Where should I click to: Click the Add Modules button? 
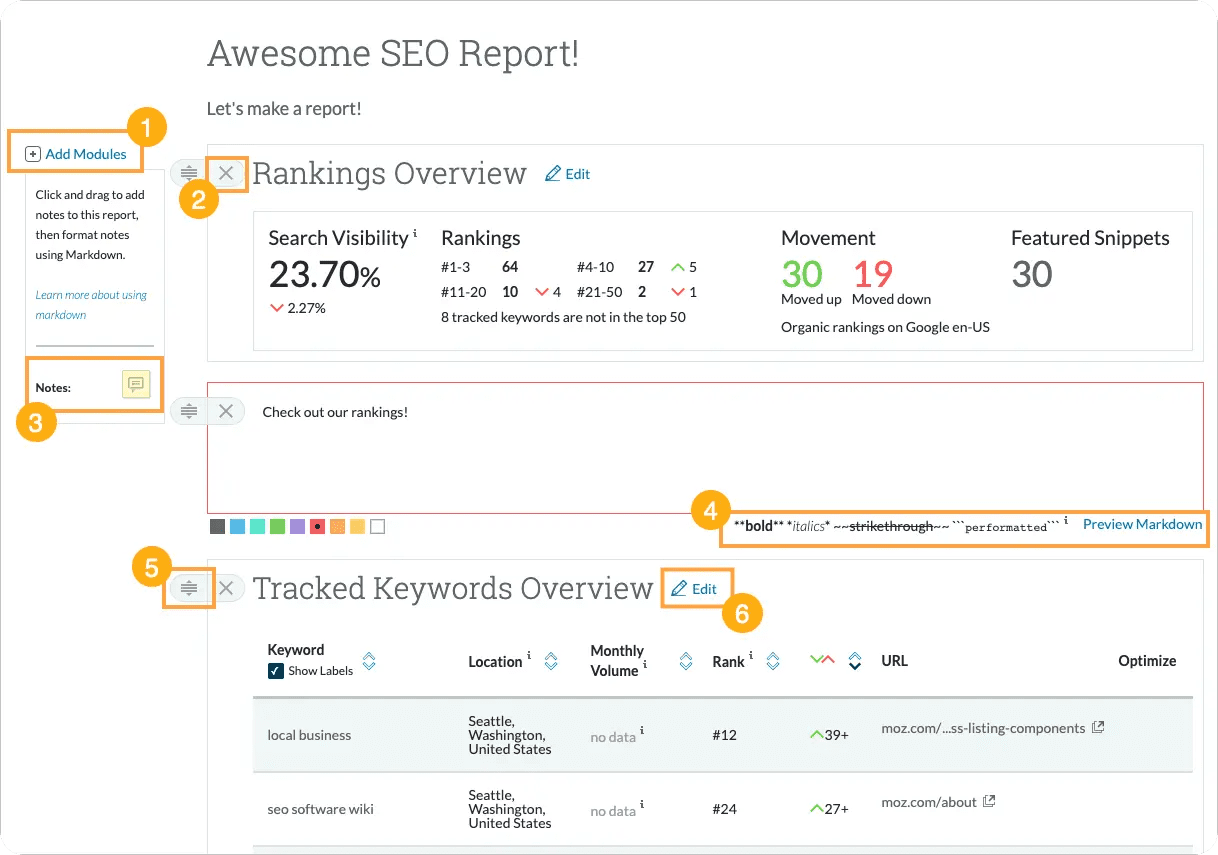pos(76,154)
